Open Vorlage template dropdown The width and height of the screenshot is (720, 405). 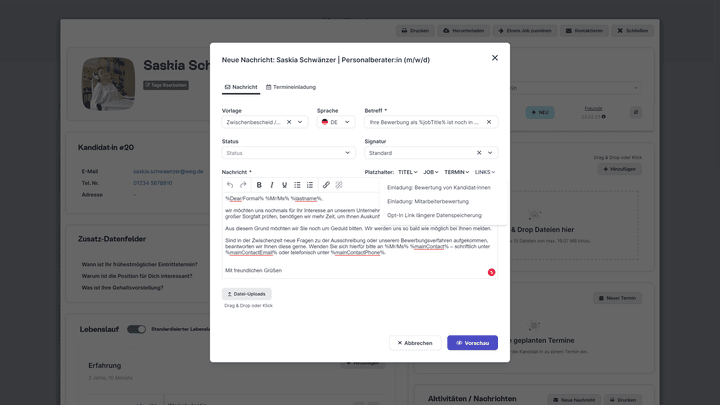[300, 122]
